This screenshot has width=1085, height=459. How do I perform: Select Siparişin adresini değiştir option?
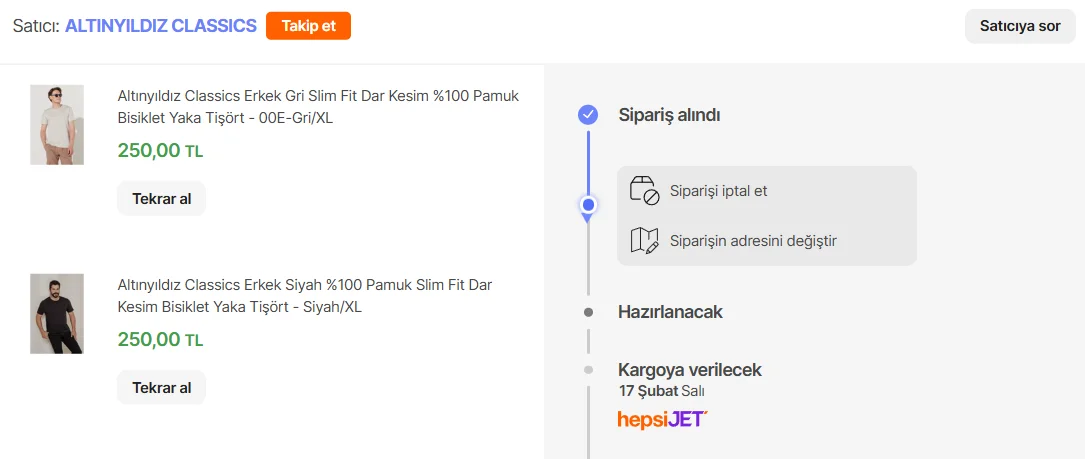pyautogui.click(x=753, y=240)
